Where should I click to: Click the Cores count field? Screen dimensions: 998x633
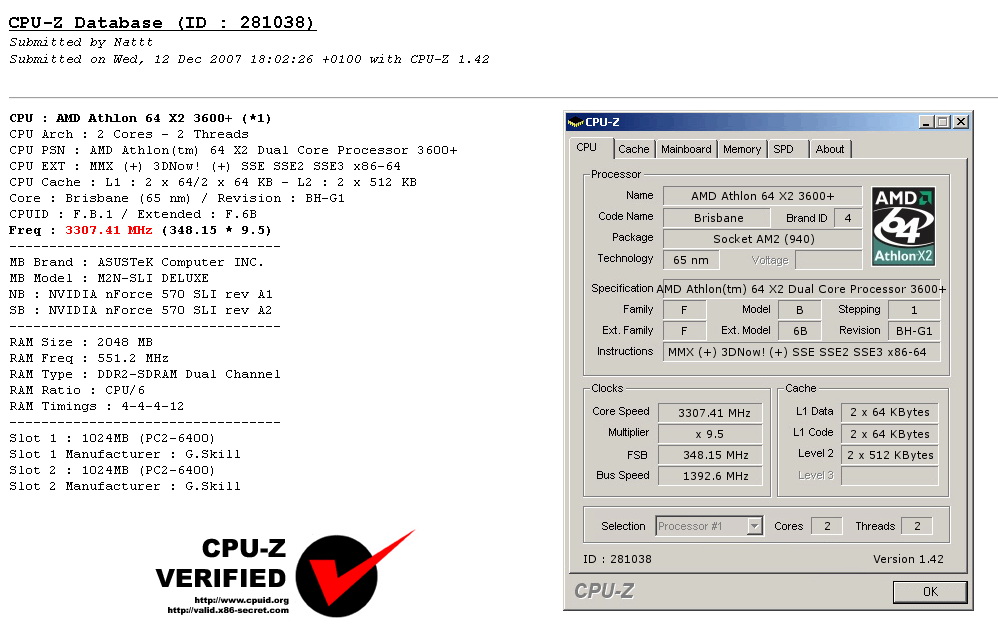(x=827, y=526)
